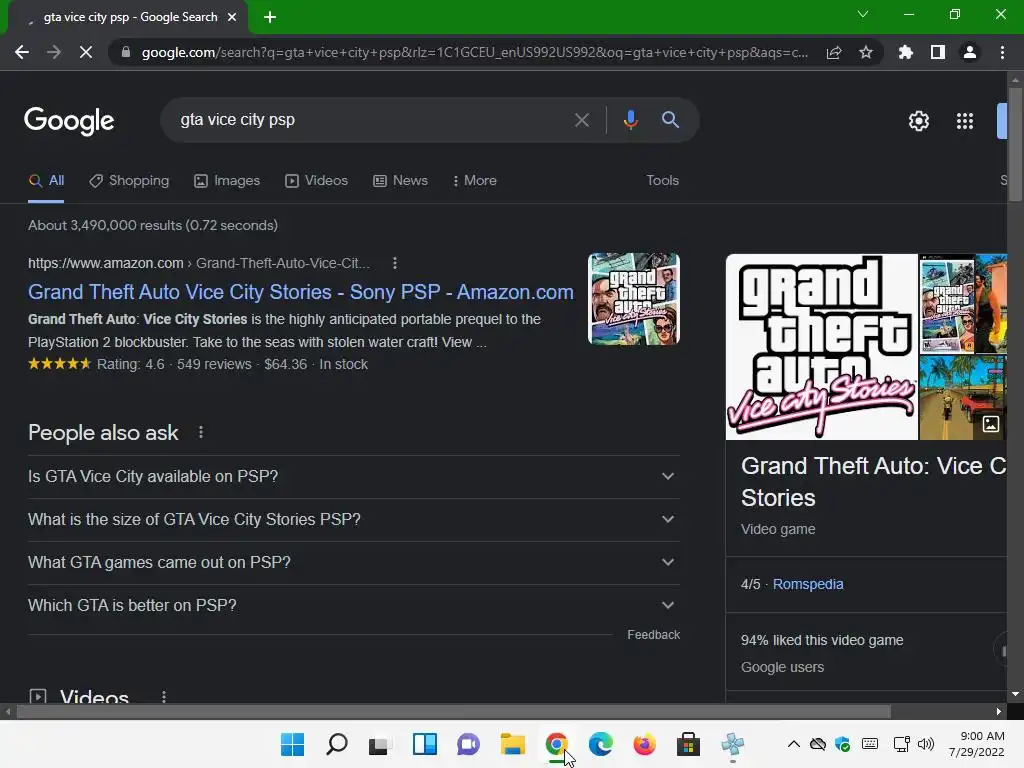This screenshot has width=1024, height=768.
Task: Open the motorcycle gameplay screenshot thumbnail
Action: click(x=963, y=398)
